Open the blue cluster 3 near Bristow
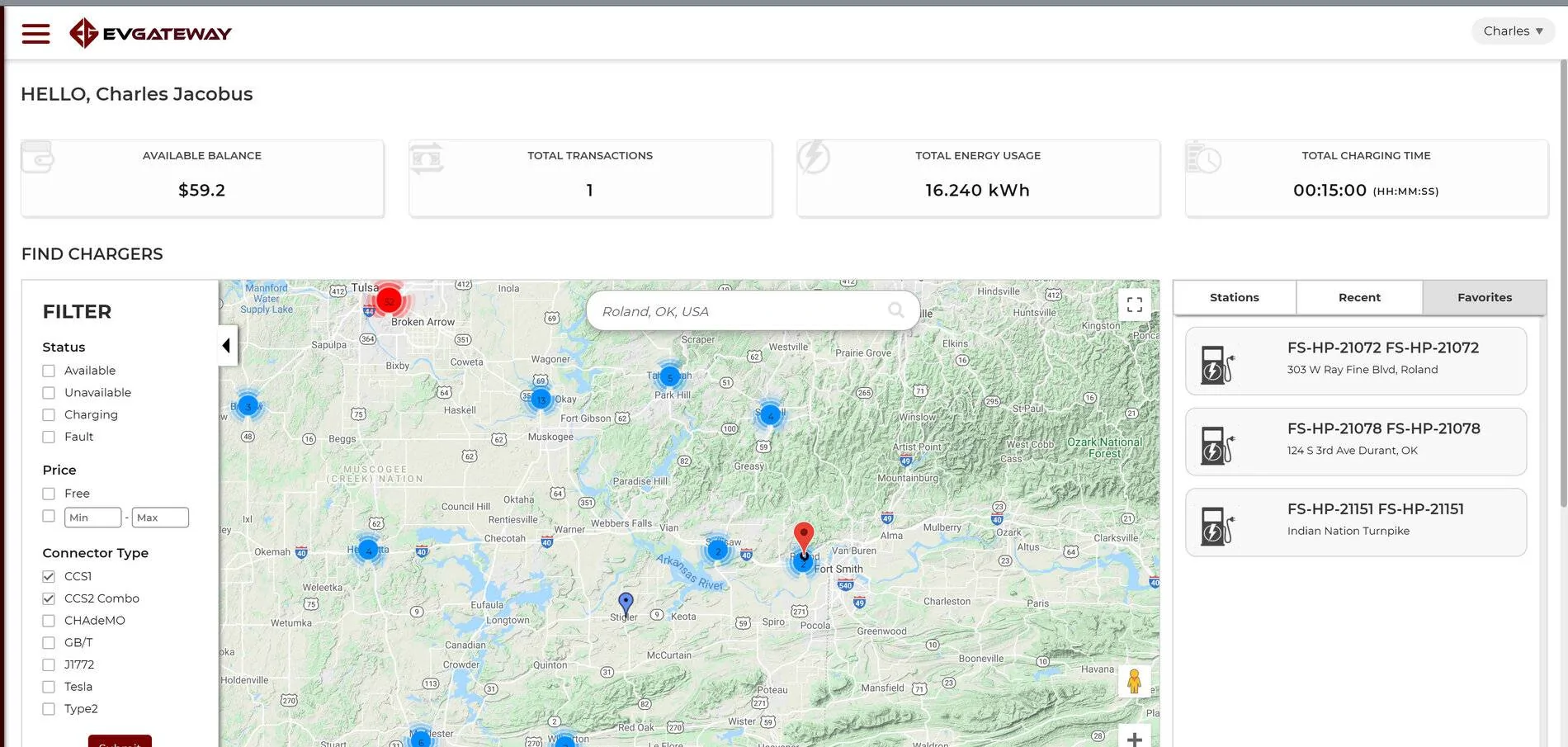Image resolution: width=1568 pixels, height=747 pixels. (248, 406)
